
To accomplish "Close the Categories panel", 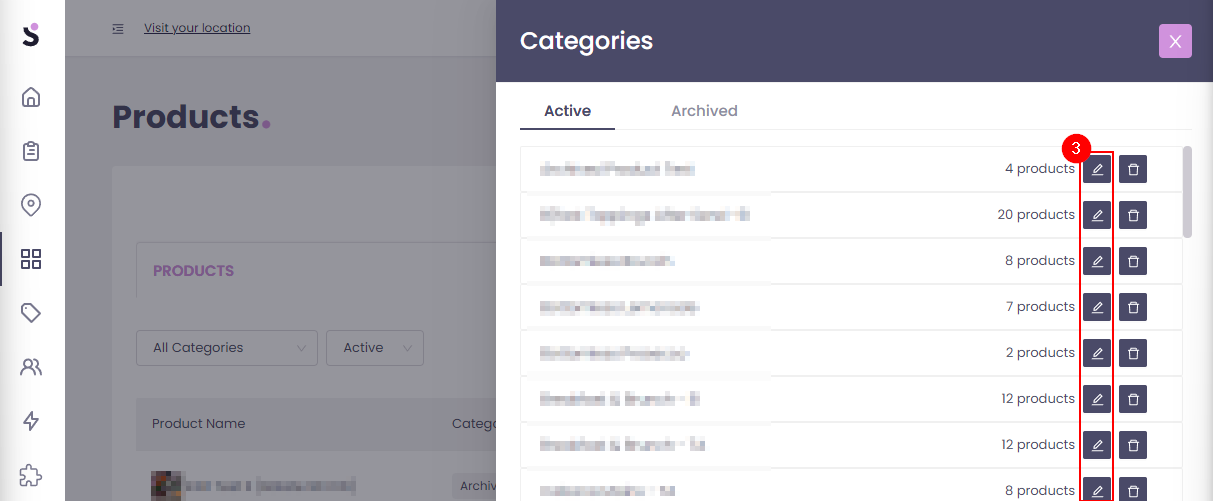I will 1175,41.
